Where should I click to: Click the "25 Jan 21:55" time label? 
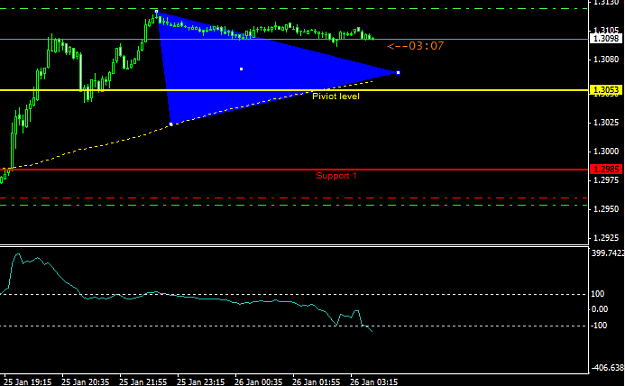[x=143, y=382]
